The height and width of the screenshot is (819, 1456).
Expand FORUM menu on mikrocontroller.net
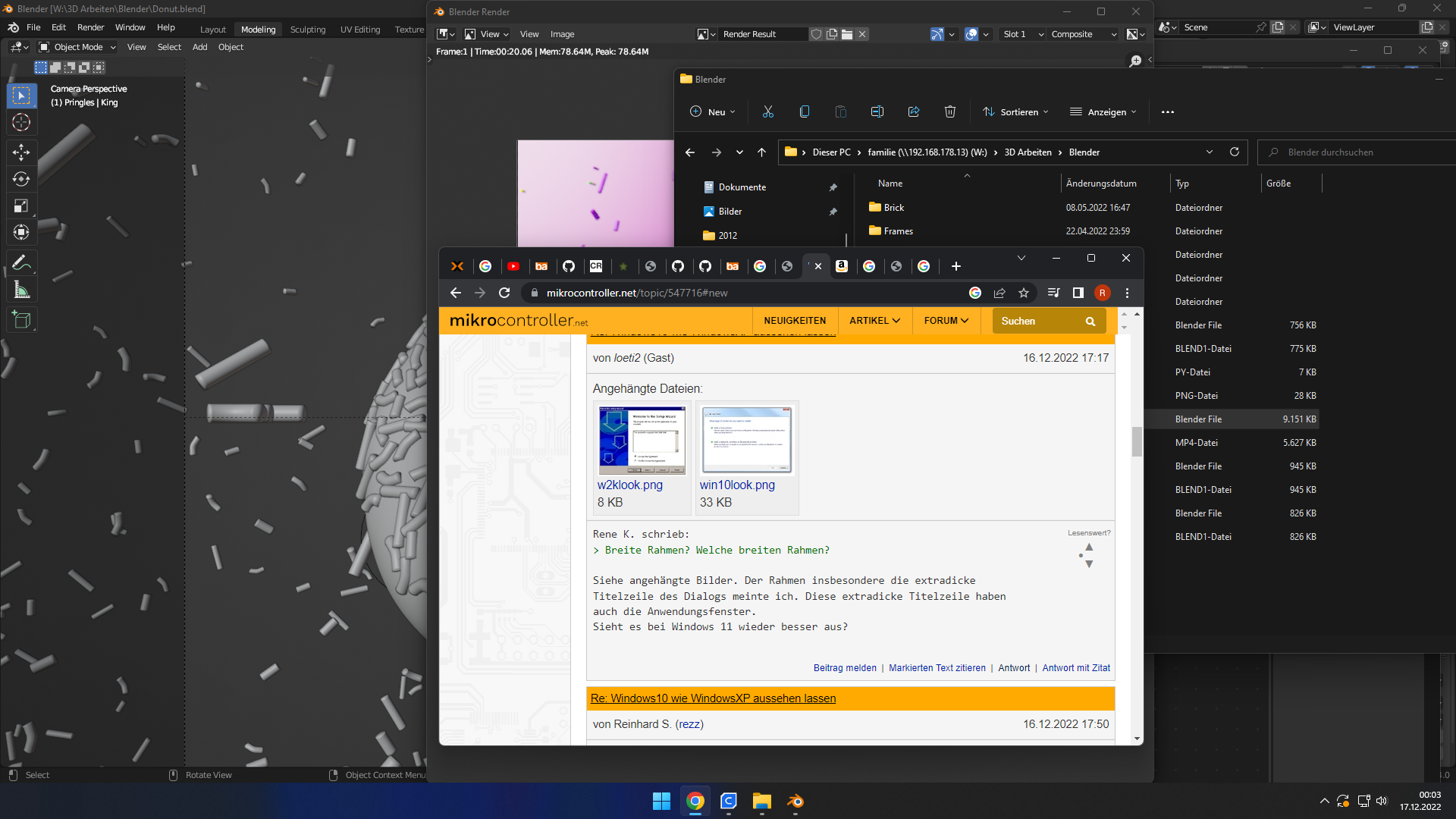click(x=946, y=321)
